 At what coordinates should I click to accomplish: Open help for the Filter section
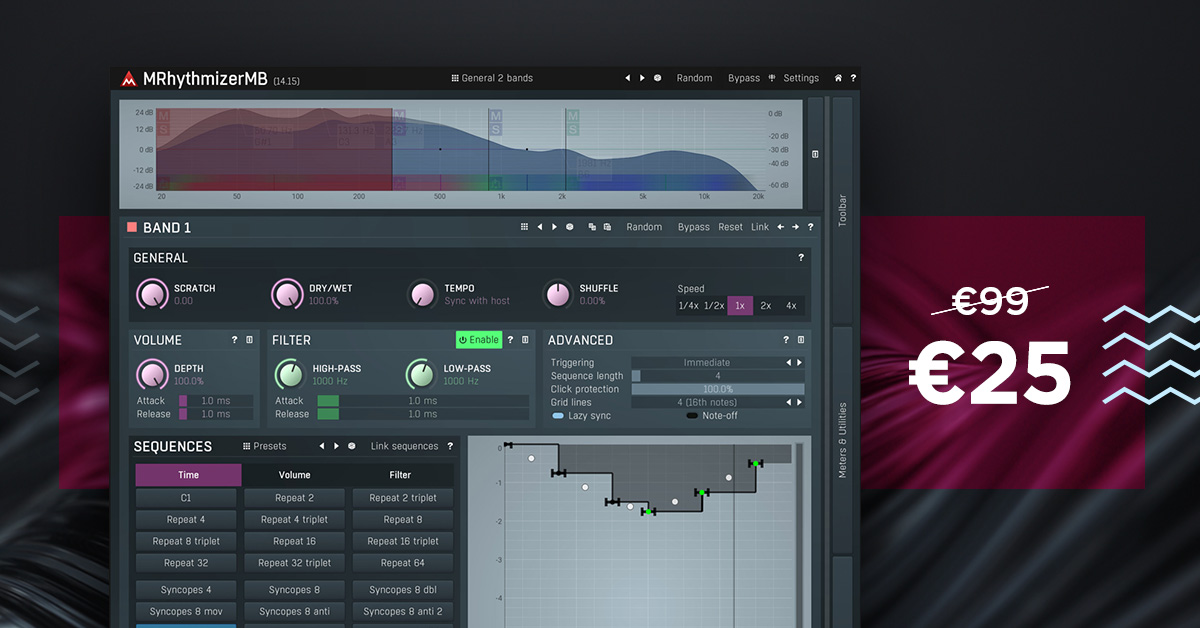pyautogui.click(x=510, y=340)
